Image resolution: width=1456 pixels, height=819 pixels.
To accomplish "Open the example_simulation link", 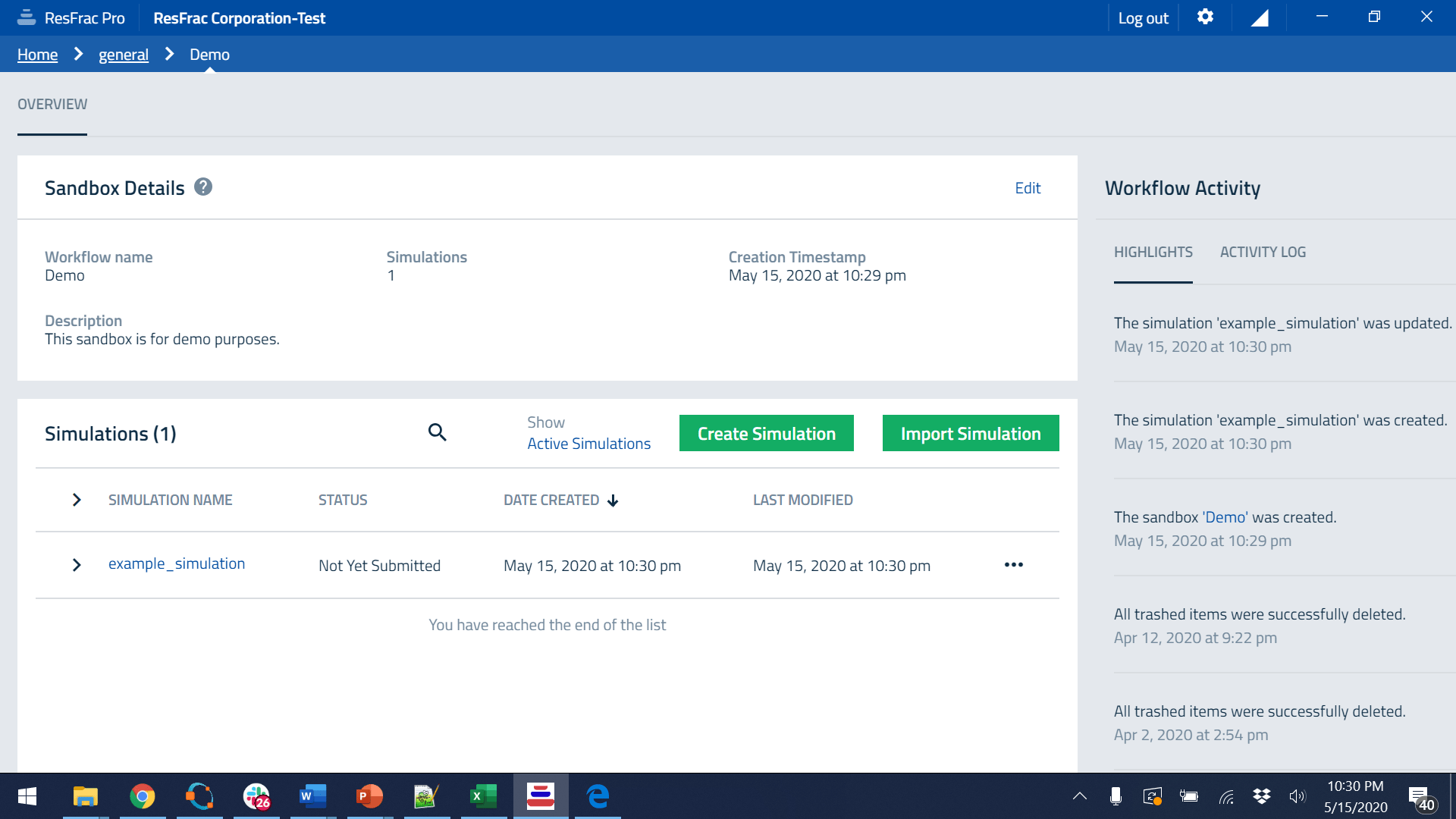I will coord(177,563).
